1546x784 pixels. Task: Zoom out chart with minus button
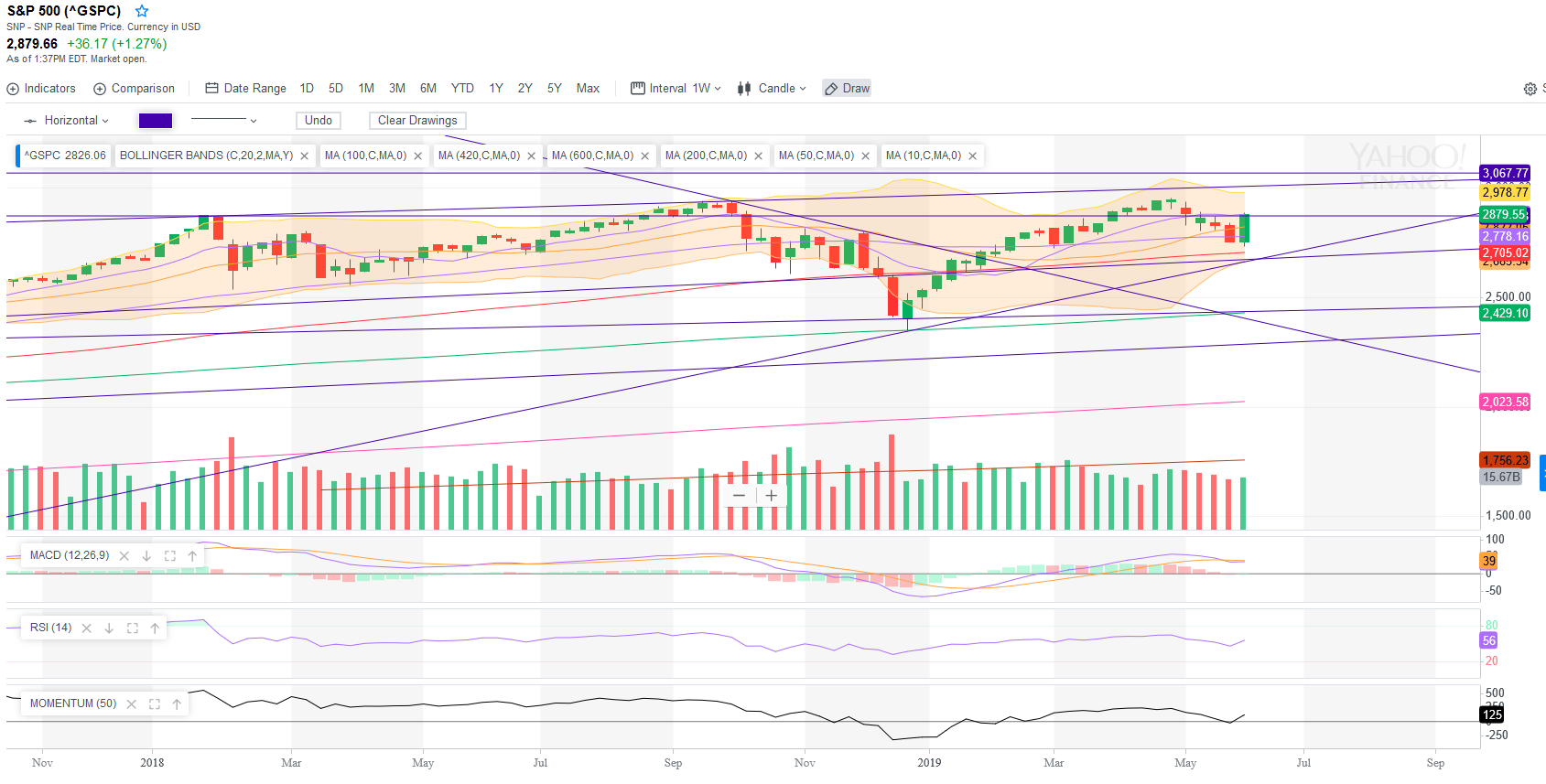pos(739,496)
